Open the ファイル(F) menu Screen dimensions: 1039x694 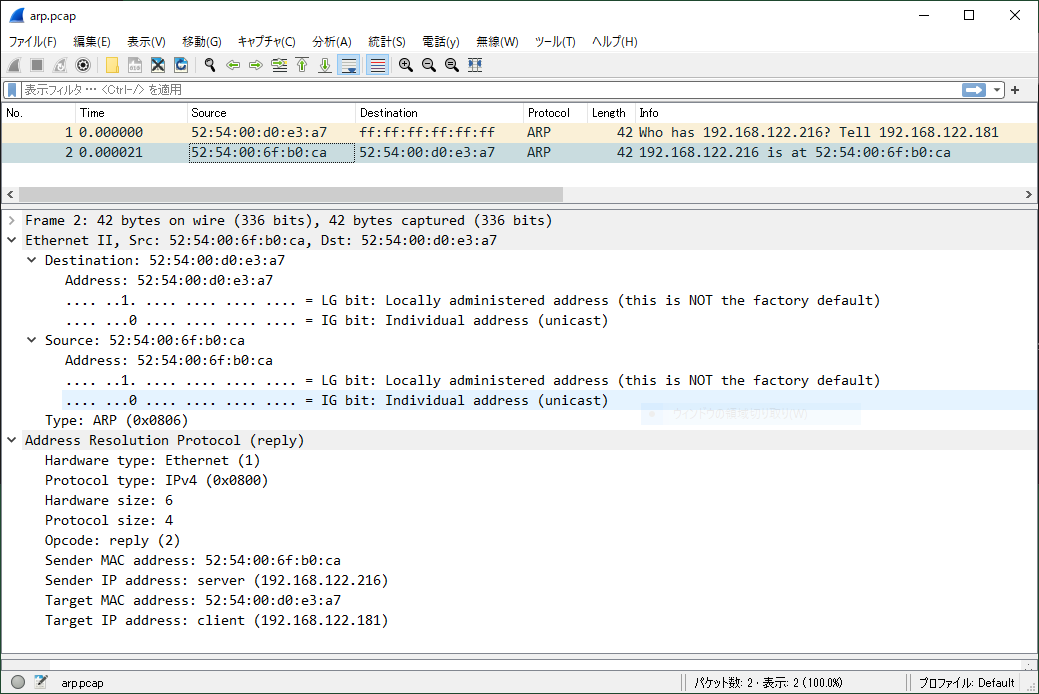coord(32,42)
